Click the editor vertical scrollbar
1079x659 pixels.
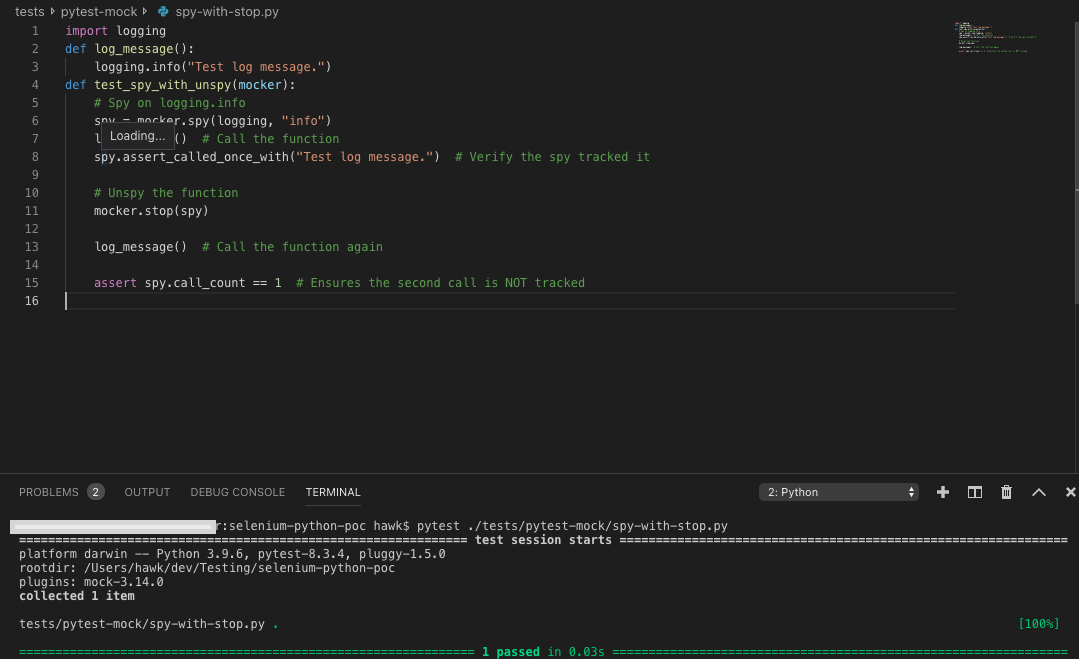point(1076,162)
